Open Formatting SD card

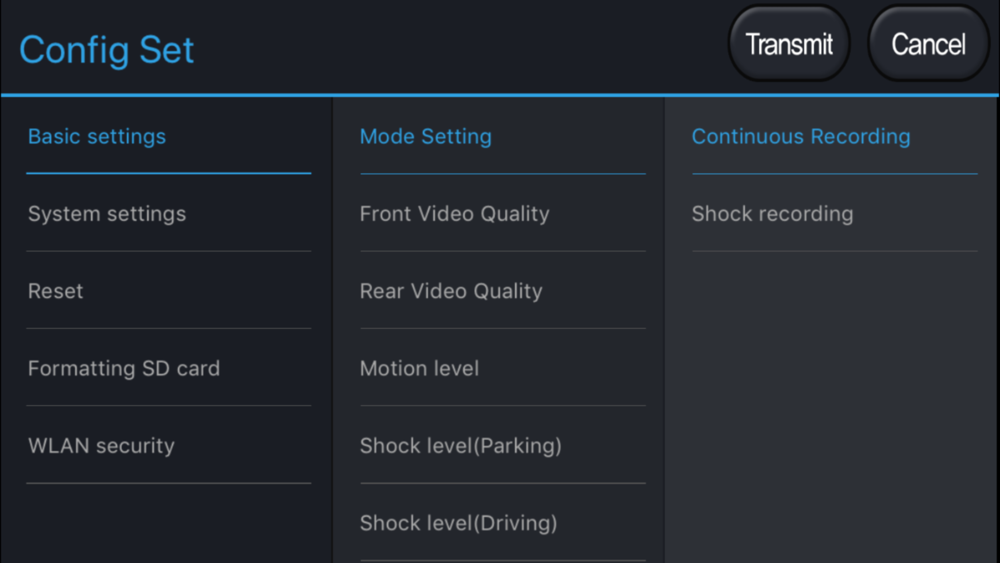(x=124, y=368)
